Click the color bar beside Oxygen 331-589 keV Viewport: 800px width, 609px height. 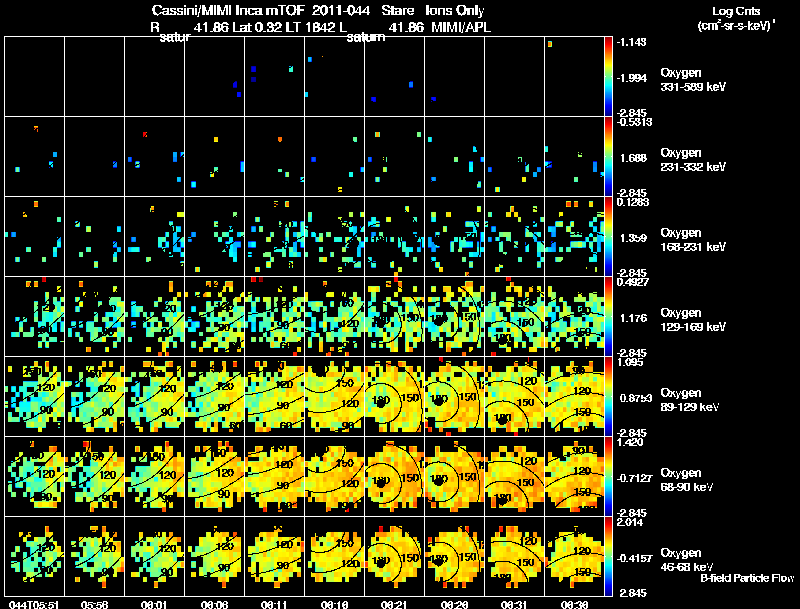pos(608,77)
